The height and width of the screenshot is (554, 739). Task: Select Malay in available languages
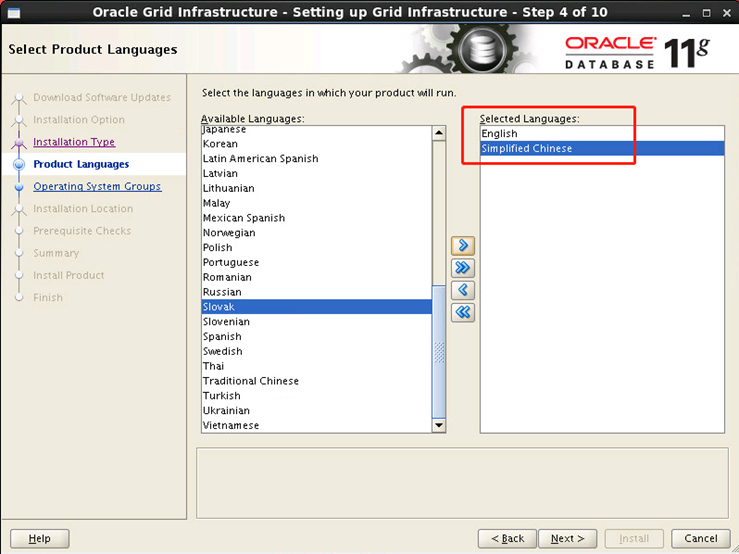(316, 203)
